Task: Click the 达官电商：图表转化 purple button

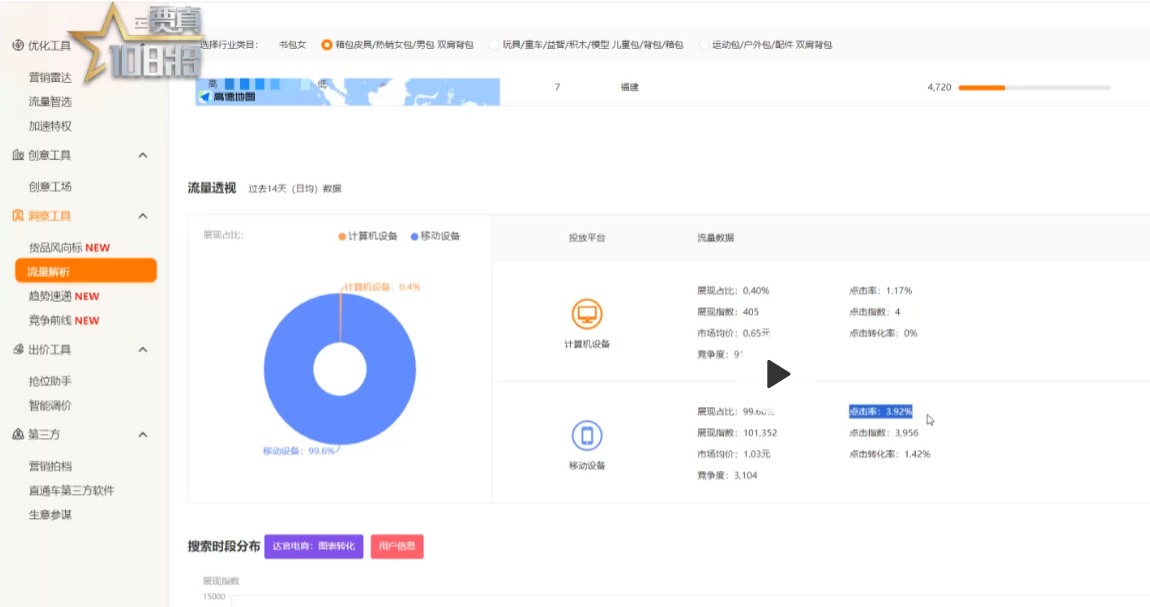Action: pos(313,546)
